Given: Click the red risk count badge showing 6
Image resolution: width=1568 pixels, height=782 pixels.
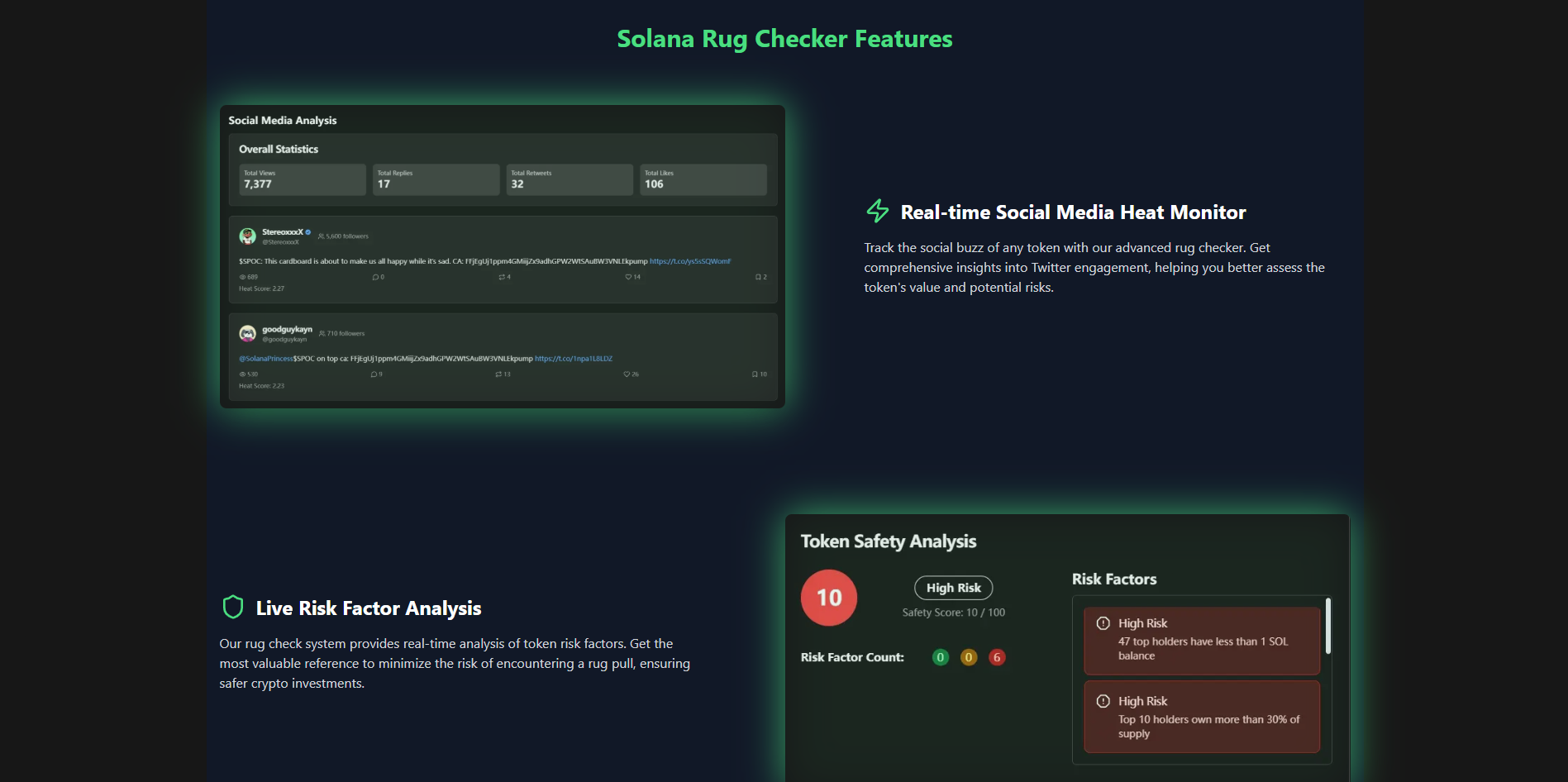Looking at the screenshot, I should pos(996,657).
